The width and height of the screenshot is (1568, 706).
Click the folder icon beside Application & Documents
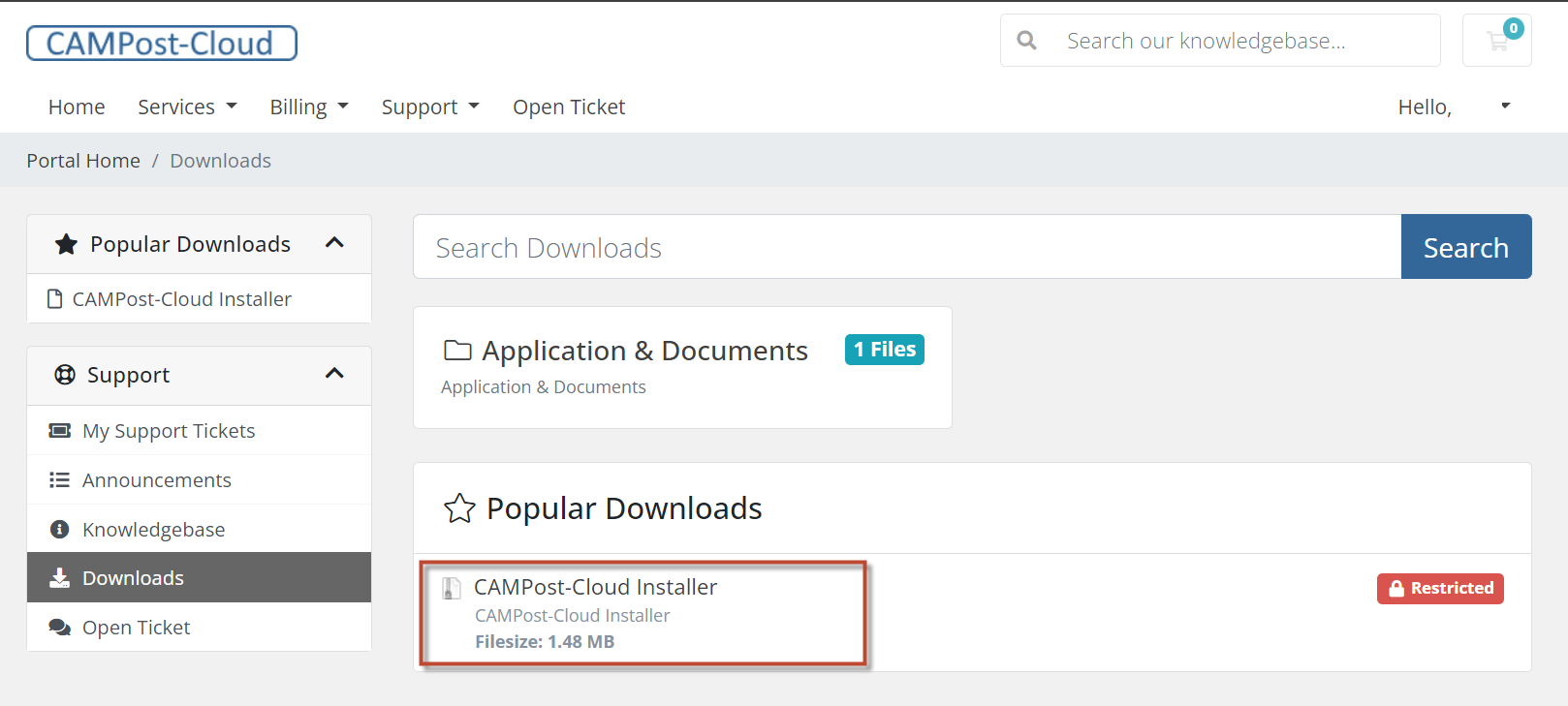(457, 351)
